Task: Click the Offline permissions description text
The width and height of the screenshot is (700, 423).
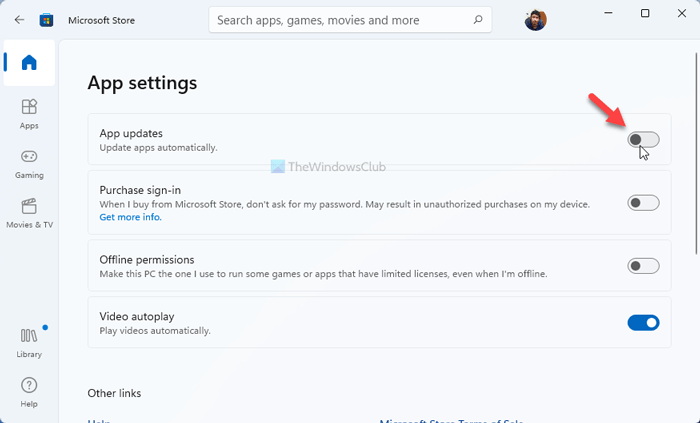Action: [x=323, y=274]
